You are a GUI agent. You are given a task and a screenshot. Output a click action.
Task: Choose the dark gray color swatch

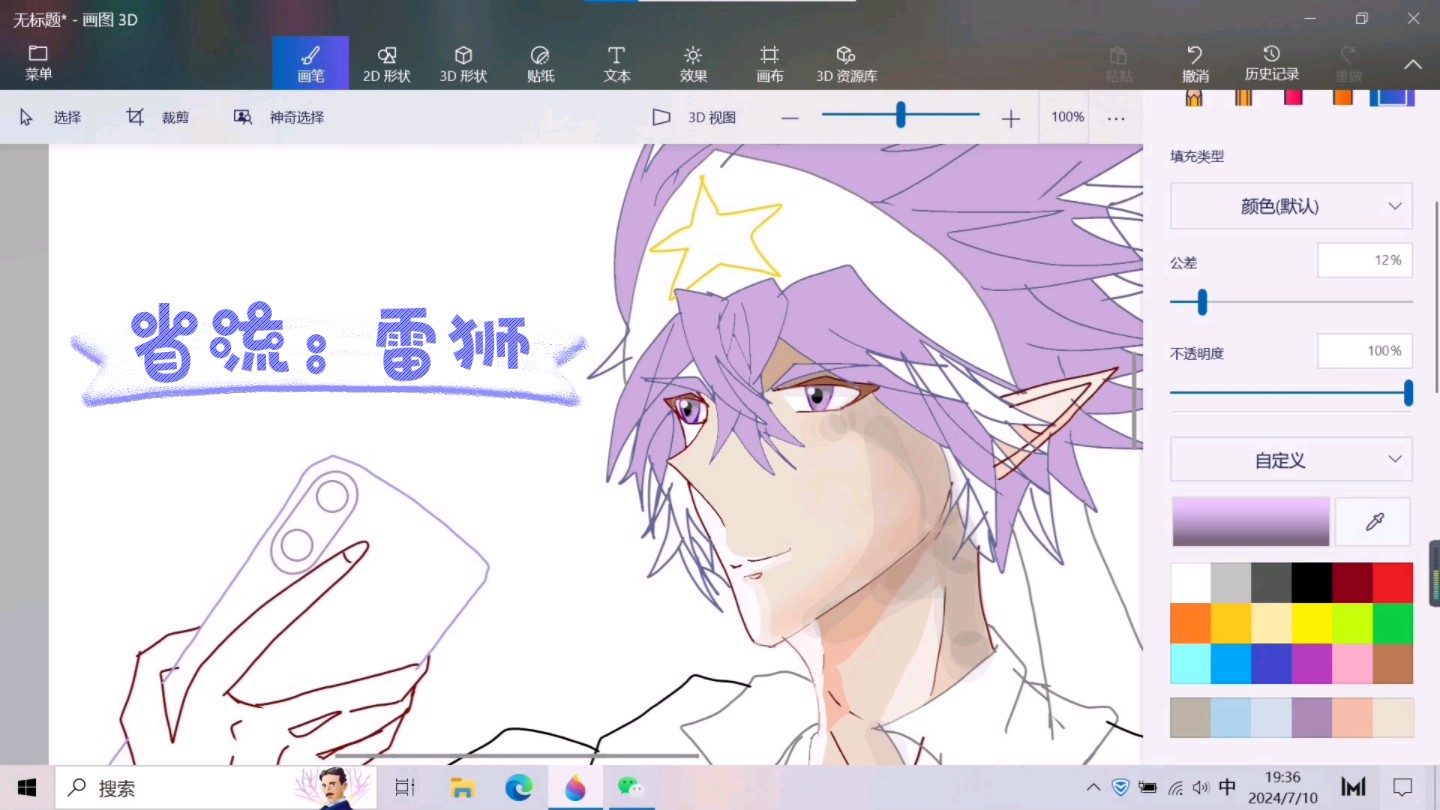(1271, 582)
